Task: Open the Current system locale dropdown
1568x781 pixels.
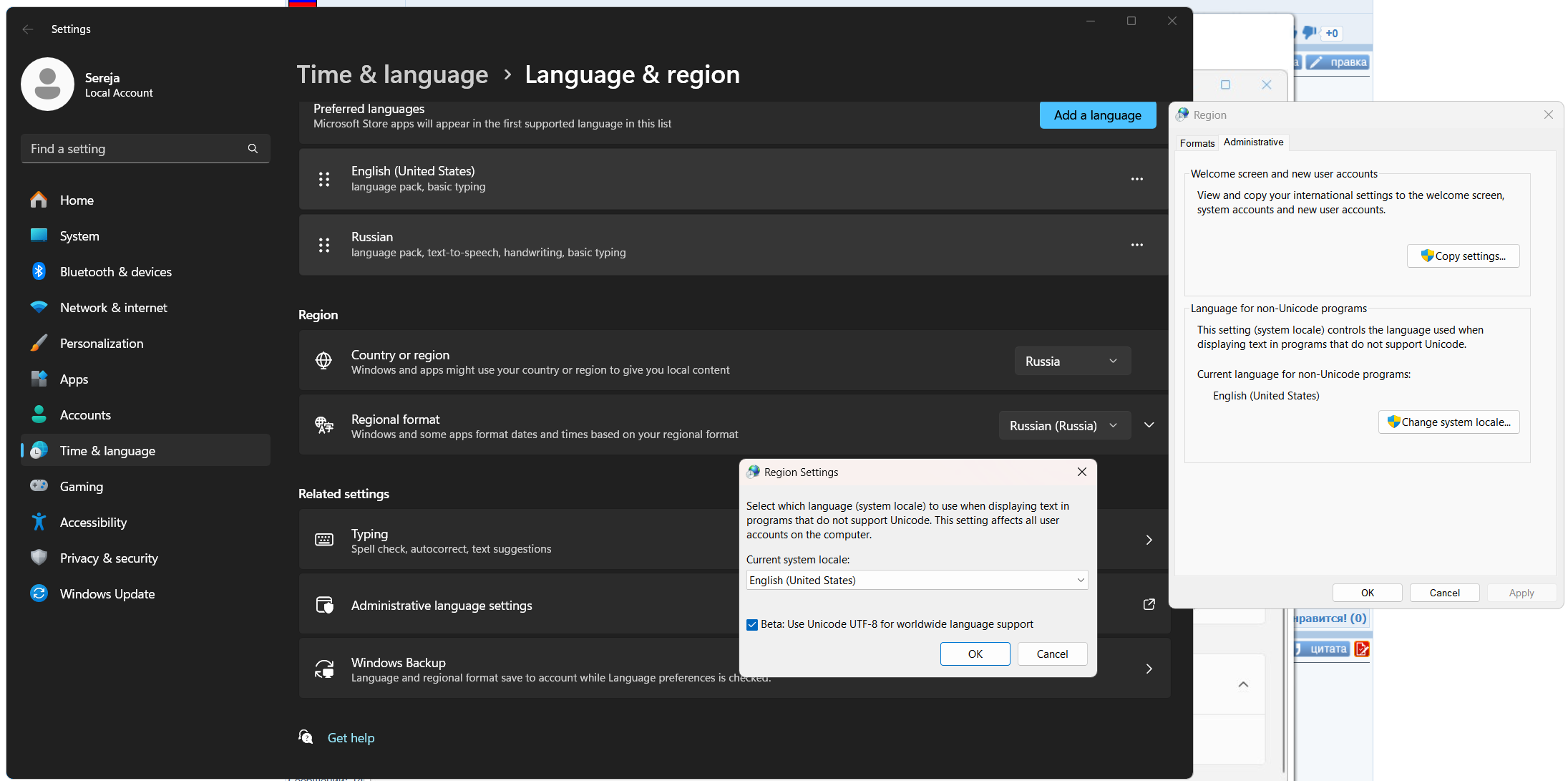Action: [917, 580]
